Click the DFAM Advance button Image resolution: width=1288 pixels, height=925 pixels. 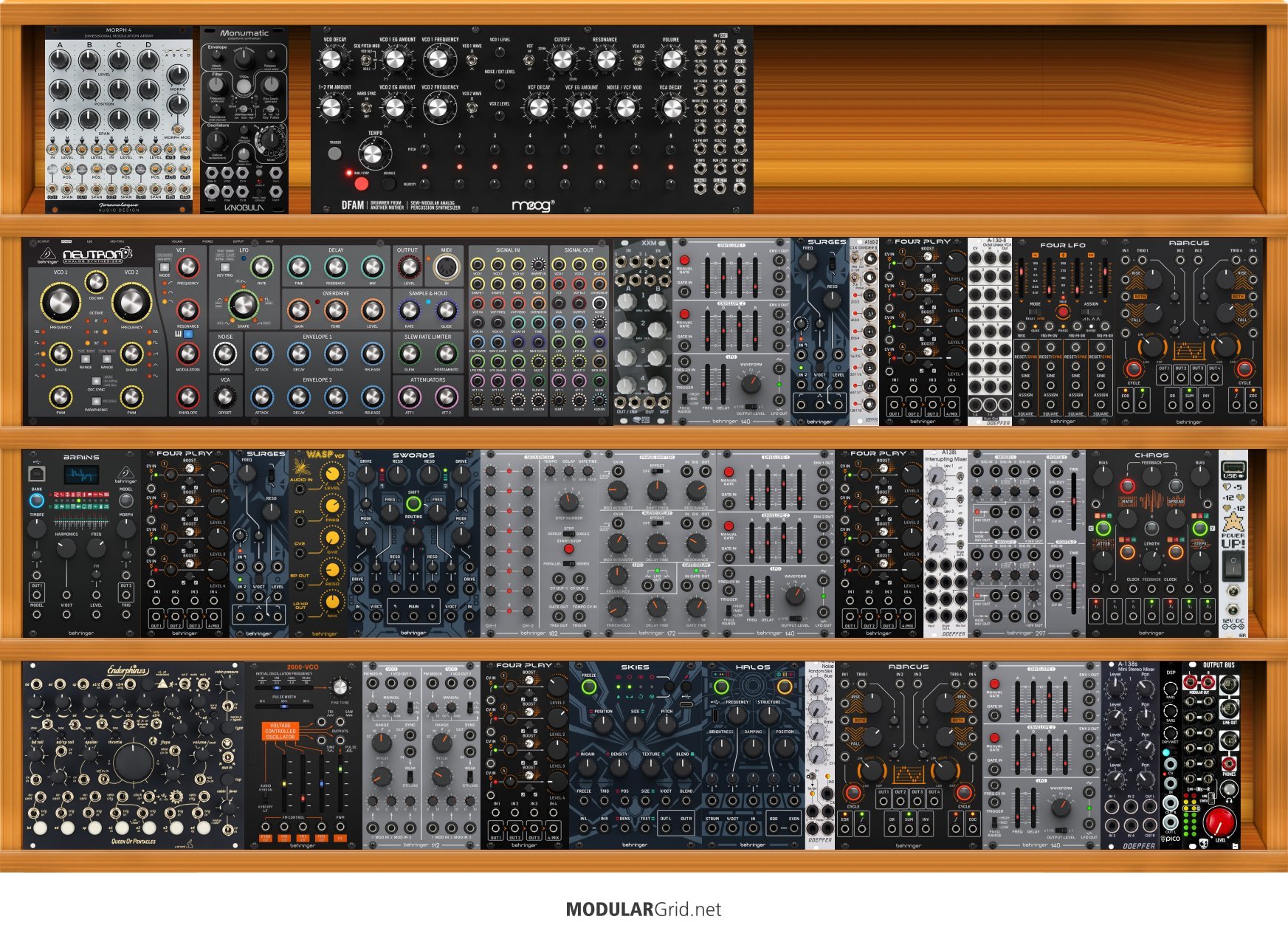[x=389, y=183]
